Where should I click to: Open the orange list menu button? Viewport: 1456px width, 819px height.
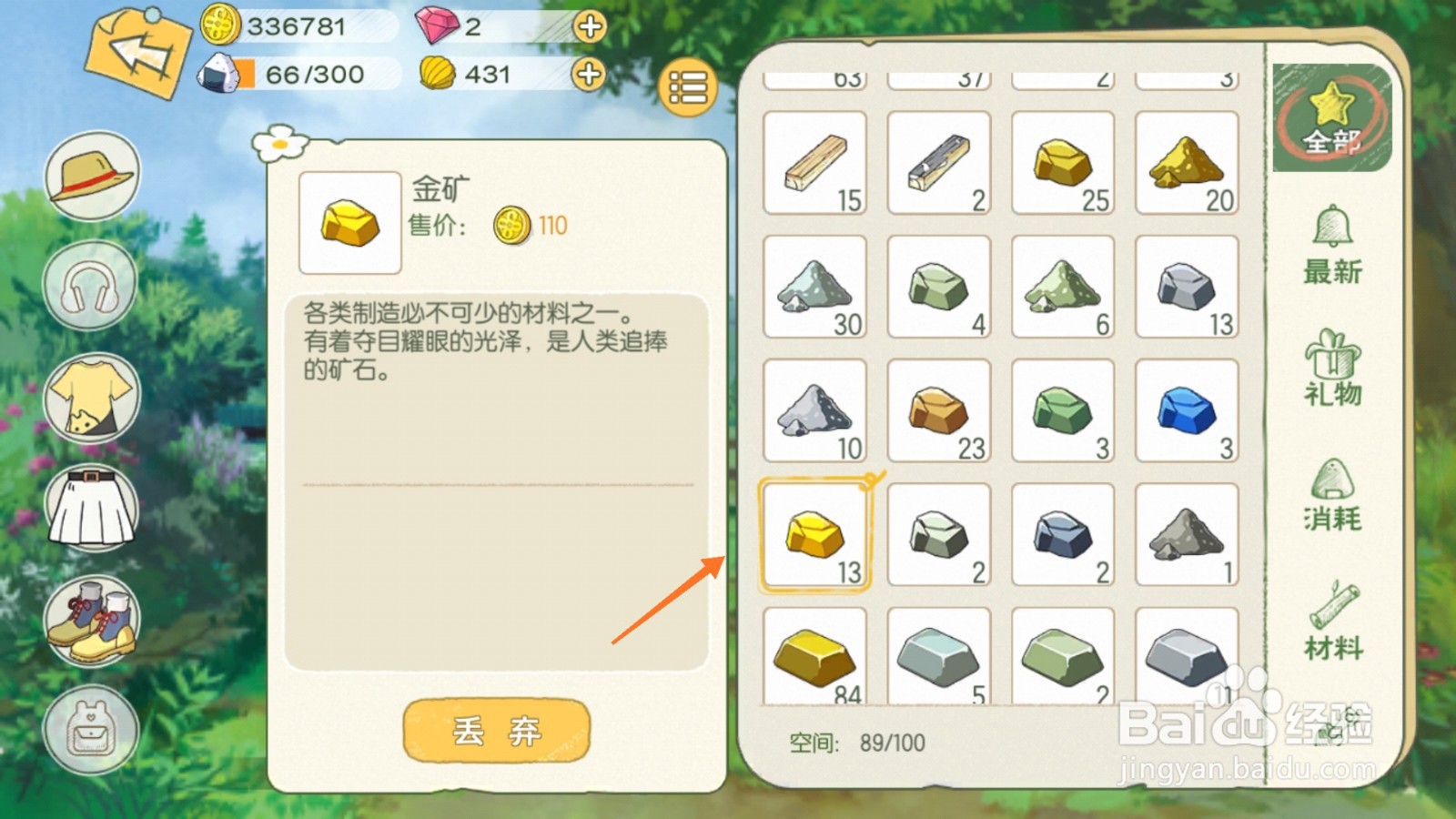click(x=688, y=87)
